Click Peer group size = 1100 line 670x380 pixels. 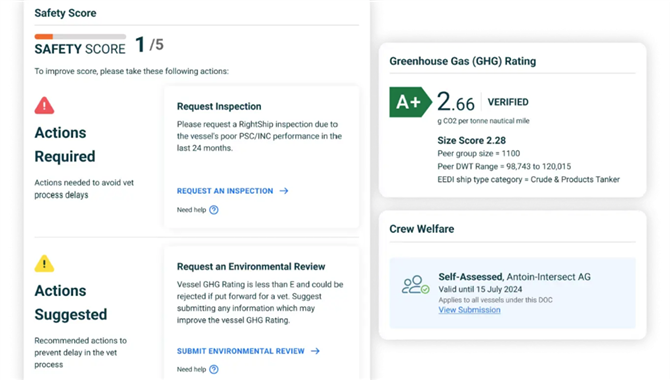(479, 153)
